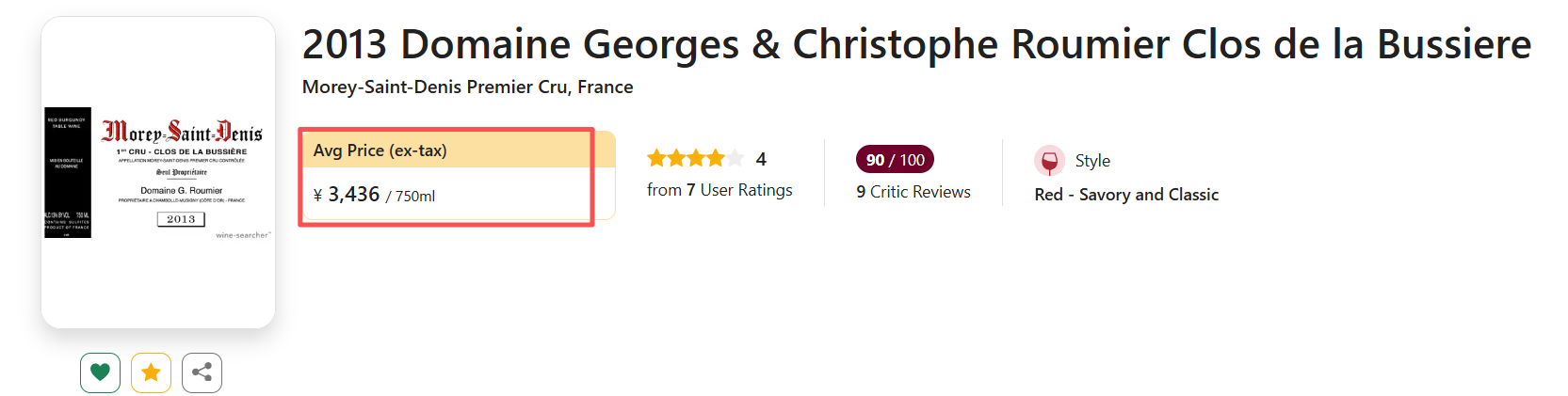Screen dimensions: 1568x396
Task: Click the rating number 4 beside the stars
Action: pyautogui.click(x=761, y=160)
